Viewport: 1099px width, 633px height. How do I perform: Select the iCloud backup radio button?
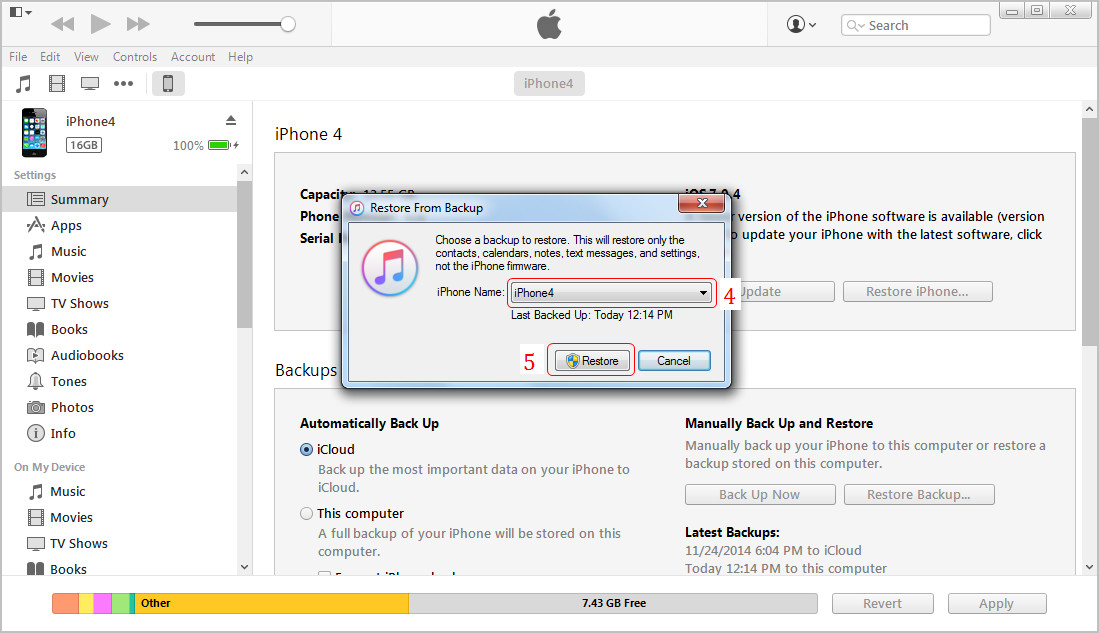(x=306, y=449)
